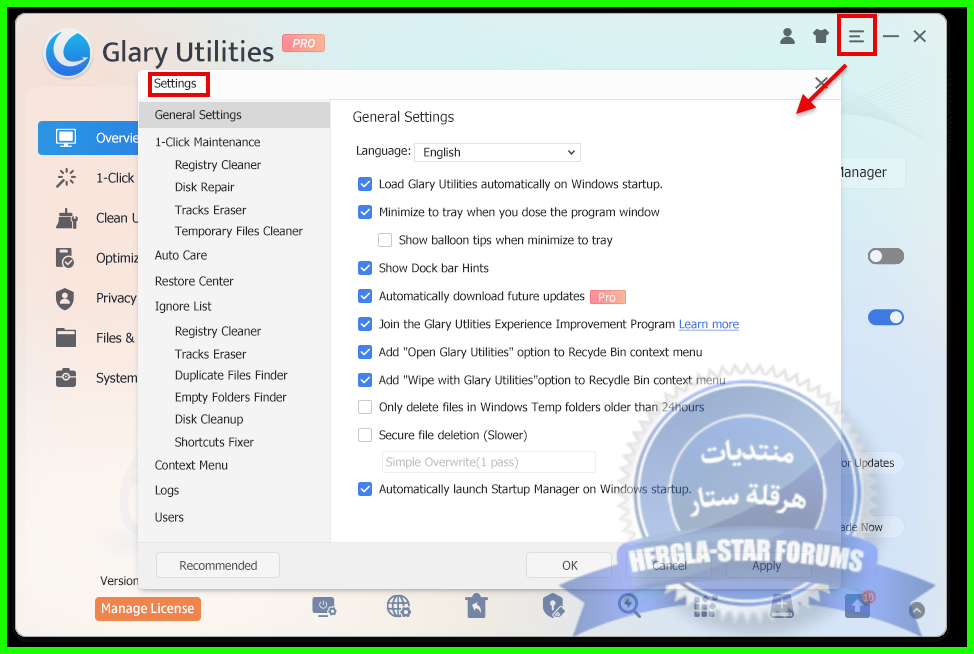
Task: Open the main menu hamburger icon
Action: click(857, 37)
